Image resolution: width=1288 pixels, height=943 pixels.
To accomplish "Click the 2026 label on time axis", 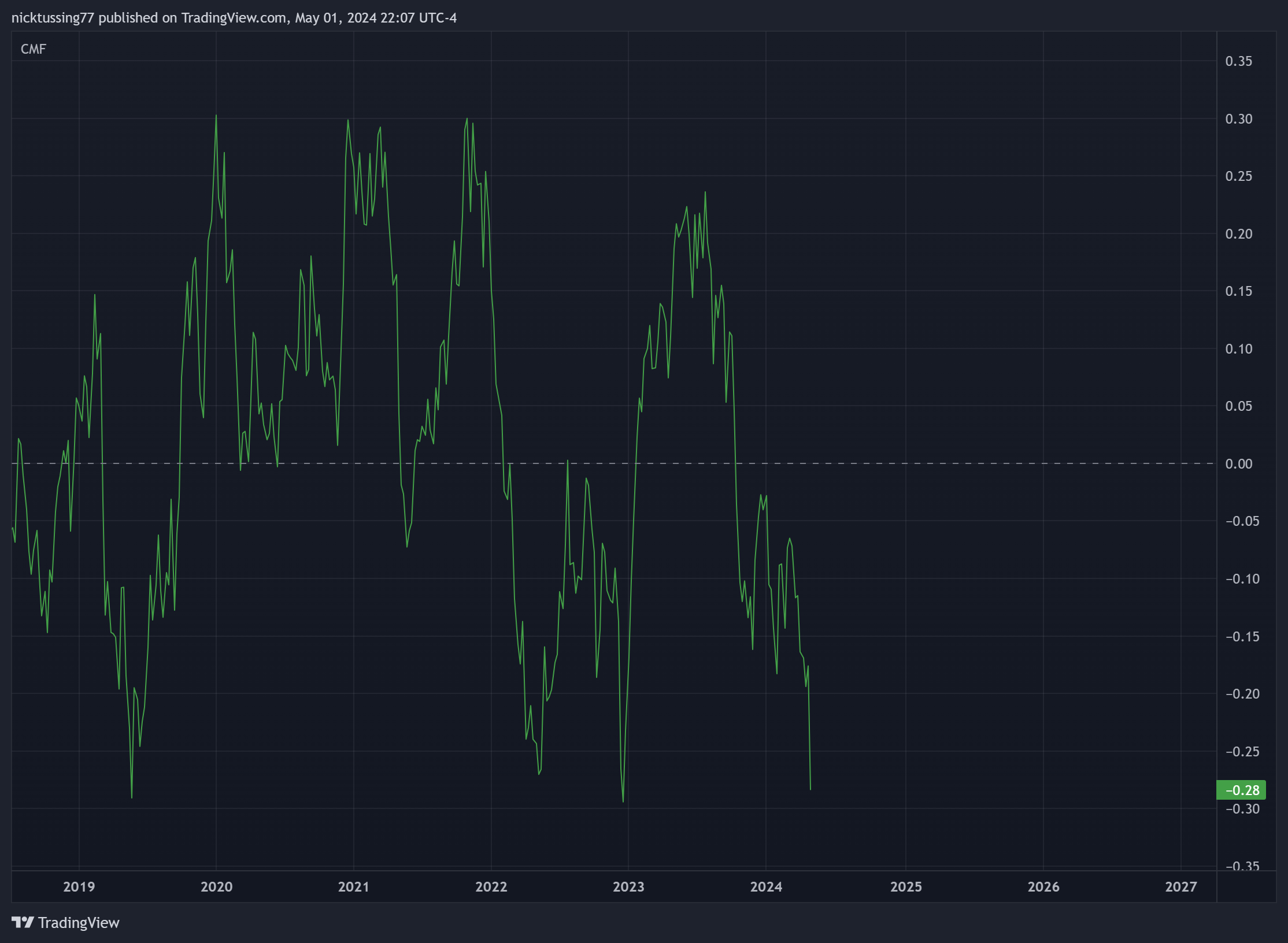I will (1043, 886).
